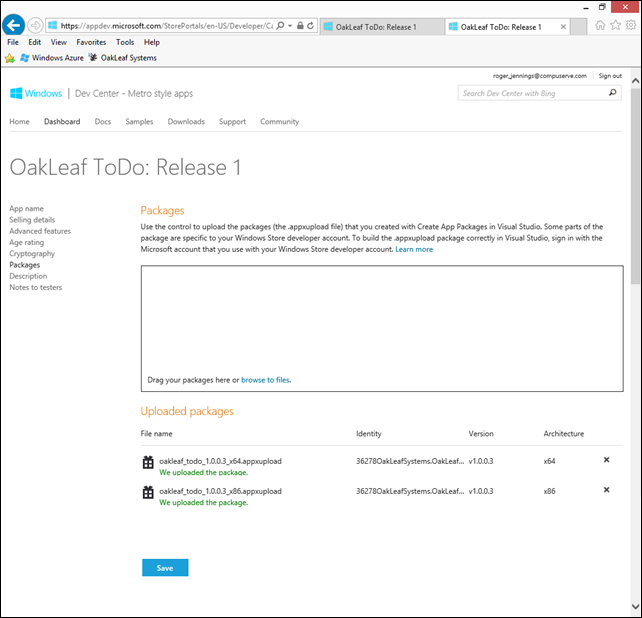
Task: Open the Downloads navigation item
Action: (x=186, y=122)
